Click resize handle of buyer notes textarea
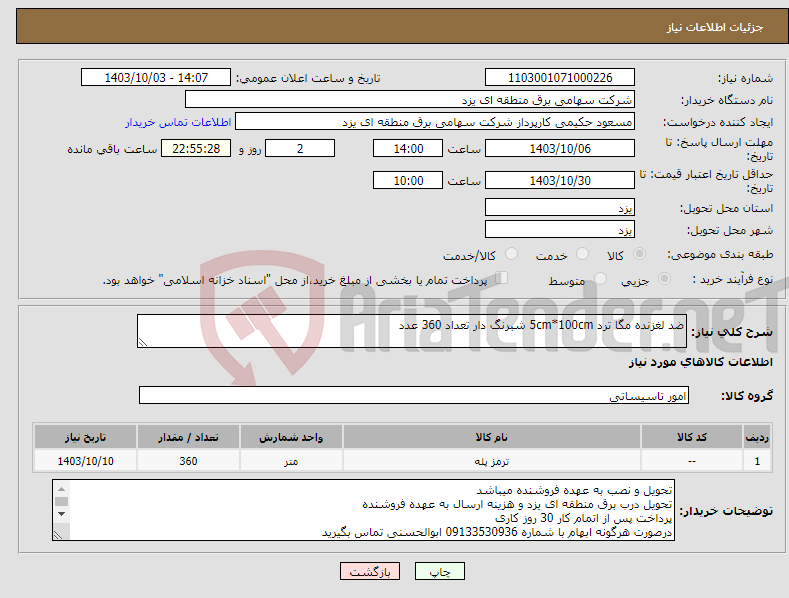This screenshot has height=598, width=789. (x=58, y=535)
